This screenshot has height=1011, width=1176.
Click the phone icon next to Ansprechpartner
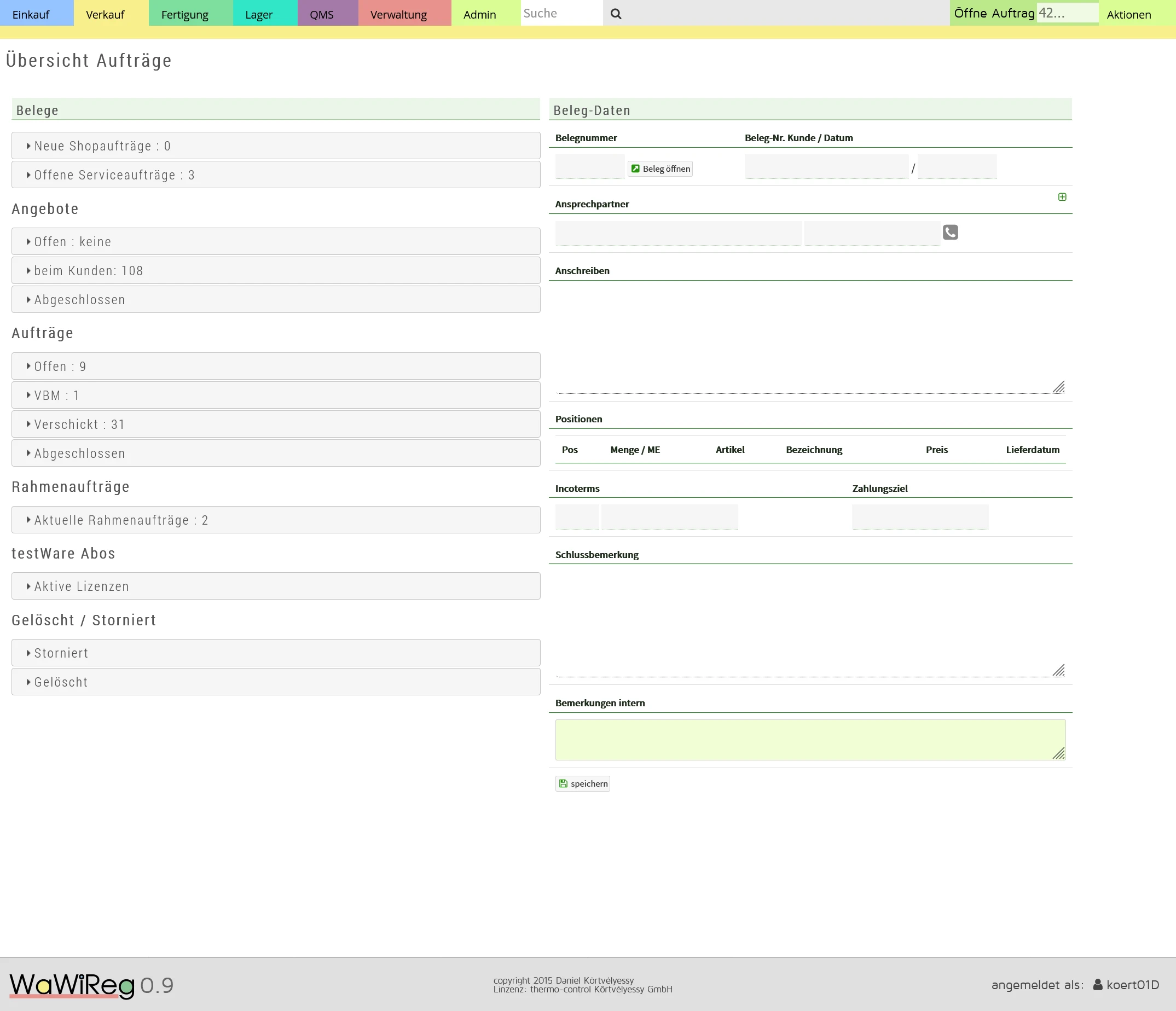950,232
